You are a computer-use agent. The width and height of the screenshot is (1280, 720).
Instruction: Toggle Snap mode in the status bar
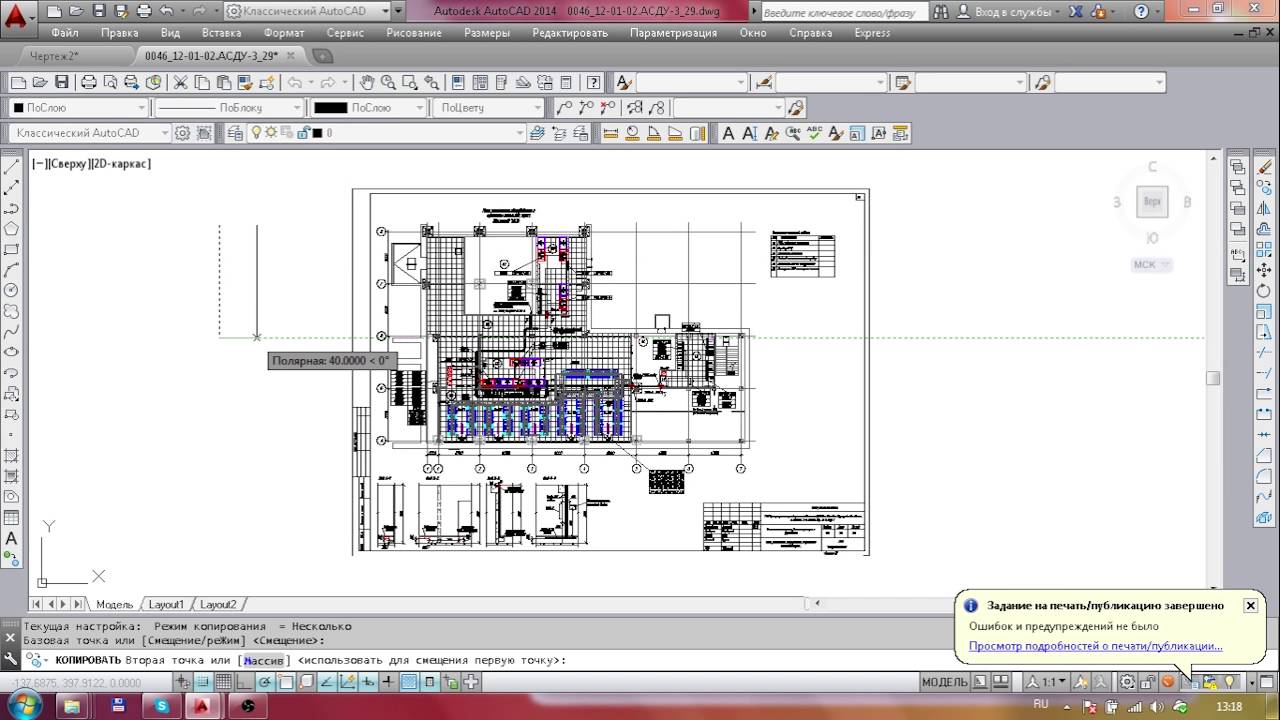(203, 682)
